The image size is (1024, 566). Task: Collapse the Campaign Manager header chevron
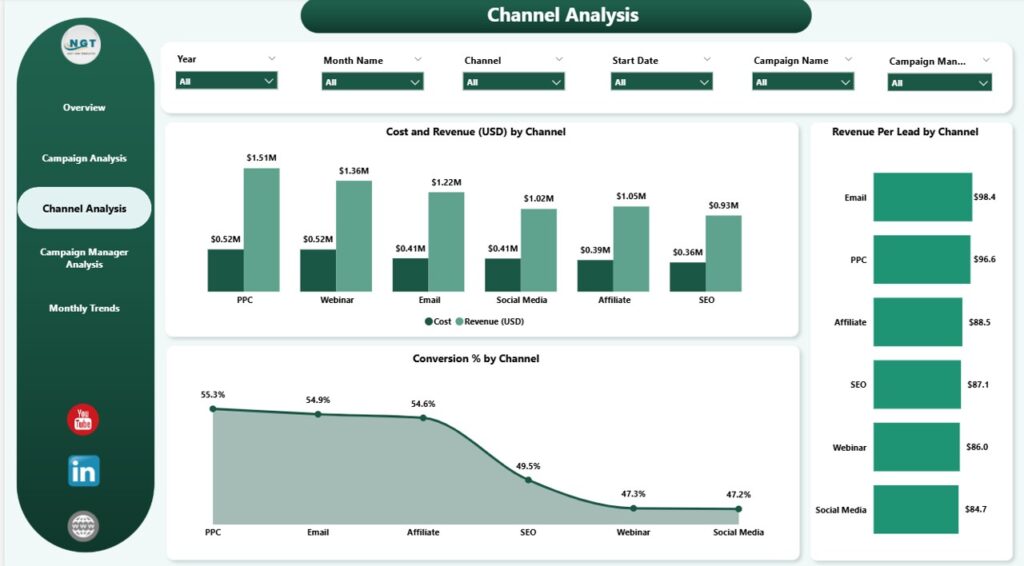click(986, 60)
